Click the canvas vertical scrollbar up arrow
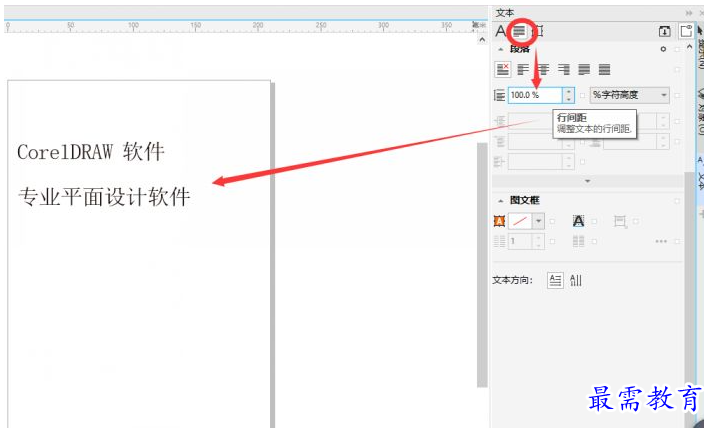This screenshot has height=430, width=710. click(482, 39)
